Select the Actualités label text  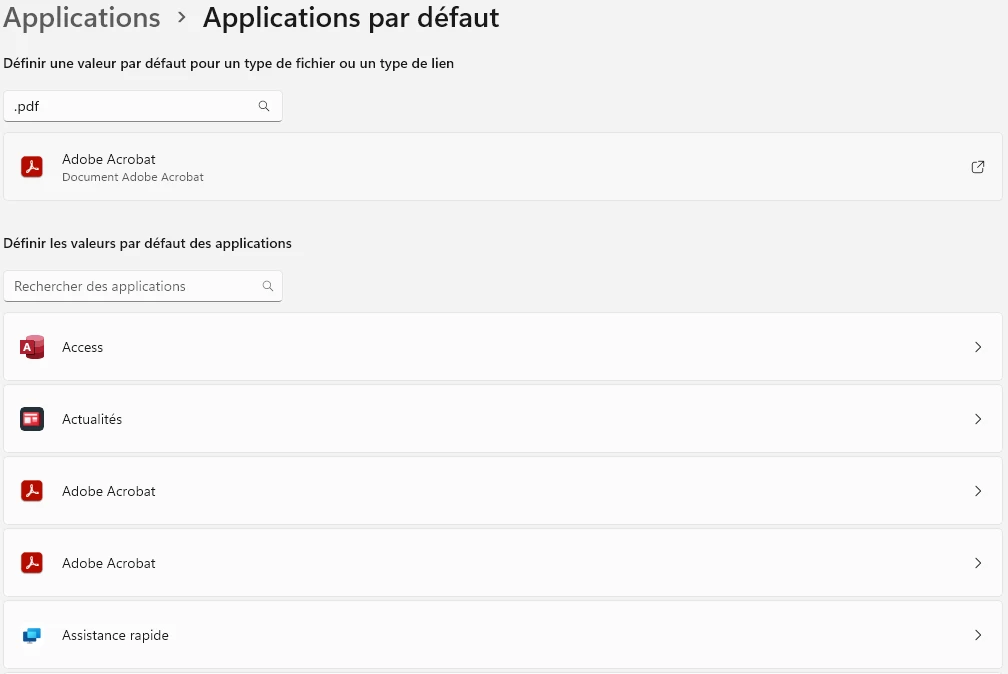92,419
